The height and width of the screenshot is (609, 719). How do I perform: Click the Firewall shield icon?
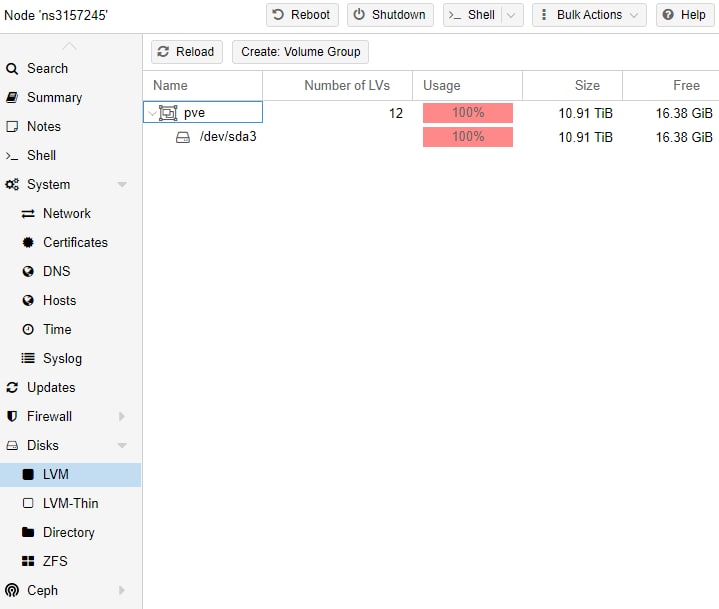coord(12,416)
